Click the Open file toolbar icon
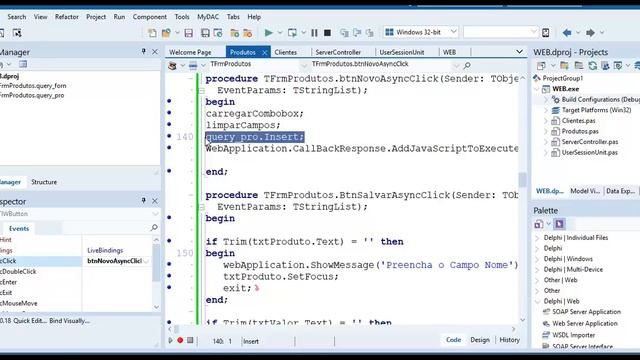The height and width of the screenshot is (360, 640). pos(166,33)
